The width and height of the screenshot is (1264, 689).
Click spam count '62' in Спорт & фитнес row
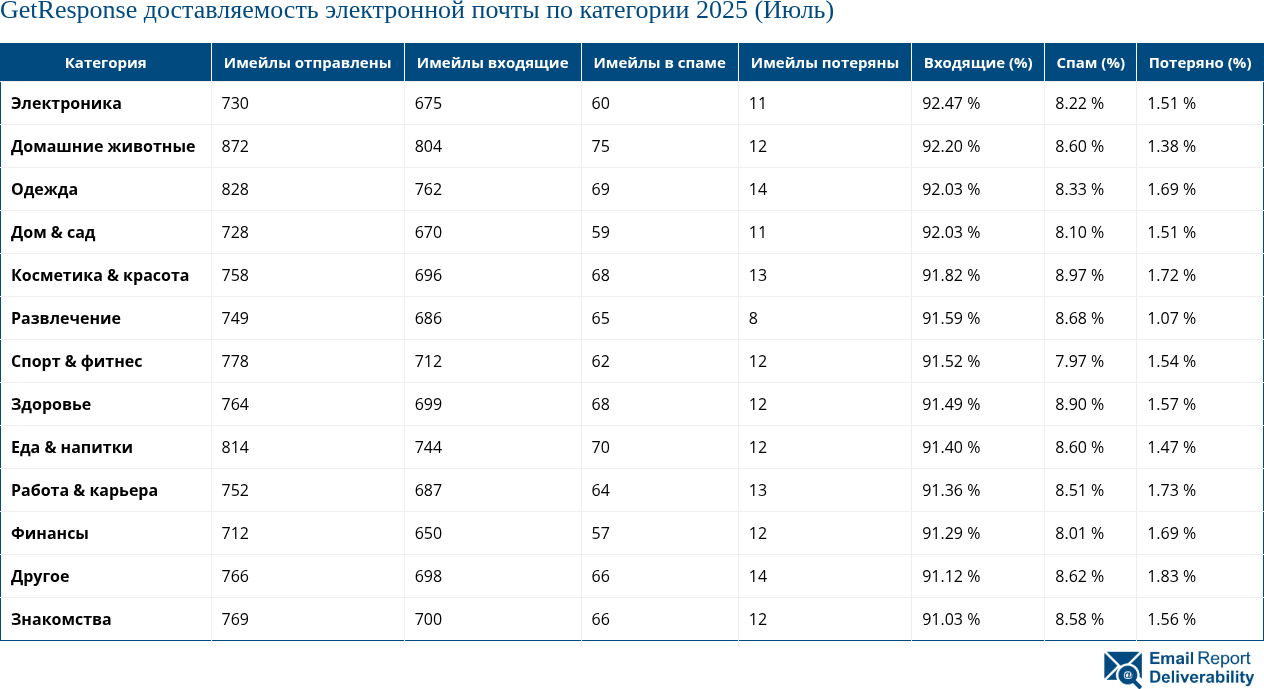coord(601,361)
